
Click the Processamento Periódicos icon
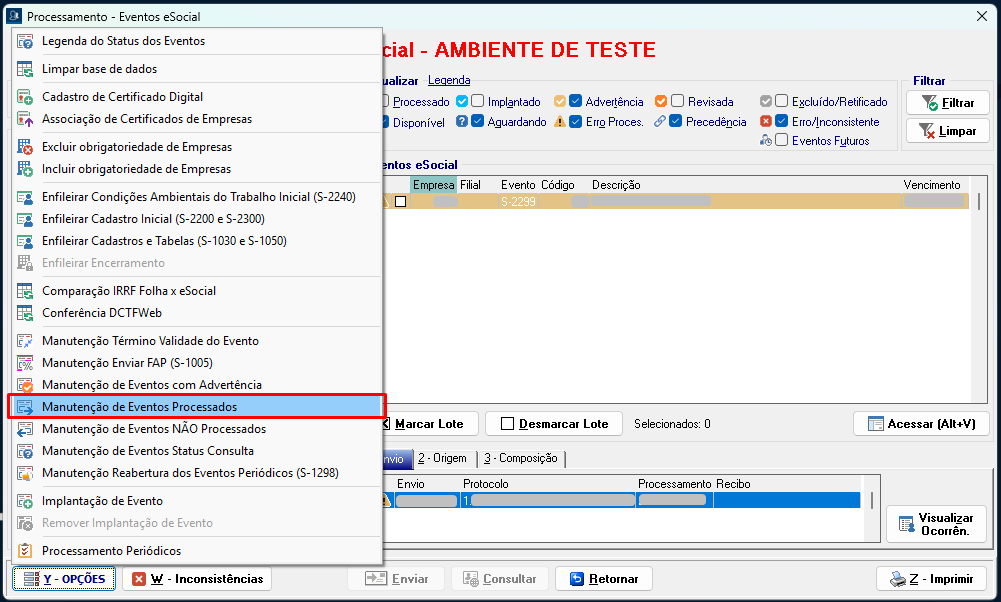tap(25, 551)
